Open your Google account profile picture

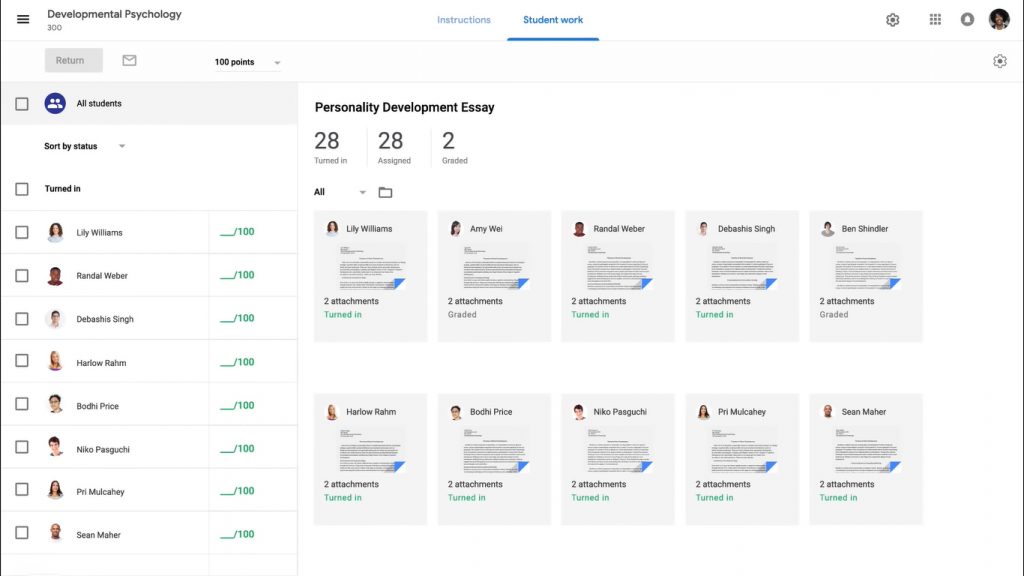click(x=998, y=18)
